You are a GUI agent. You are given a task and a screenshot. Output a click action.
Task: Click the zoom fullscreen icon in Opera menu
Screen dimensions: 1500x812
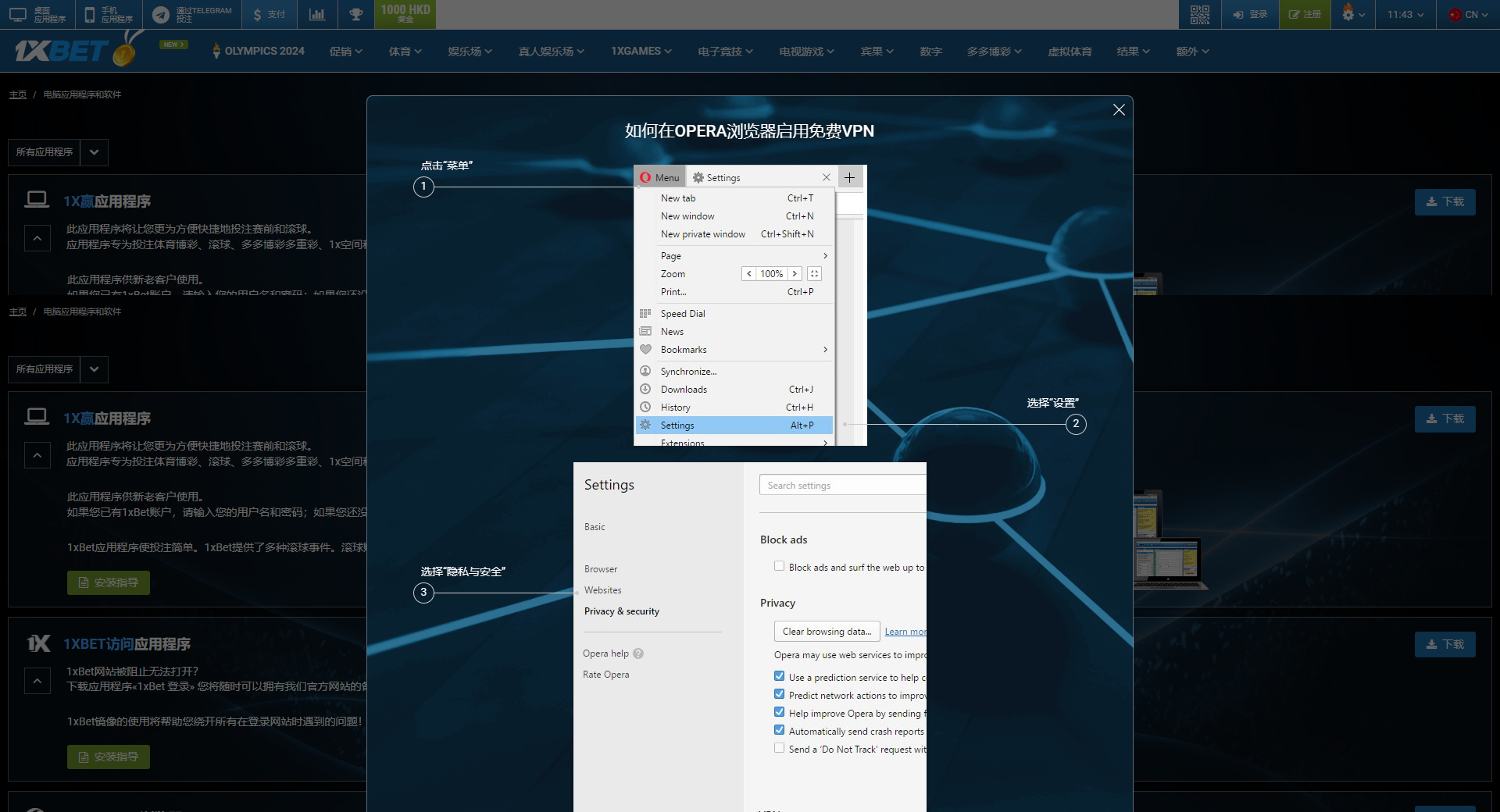[x=814, y=273]
